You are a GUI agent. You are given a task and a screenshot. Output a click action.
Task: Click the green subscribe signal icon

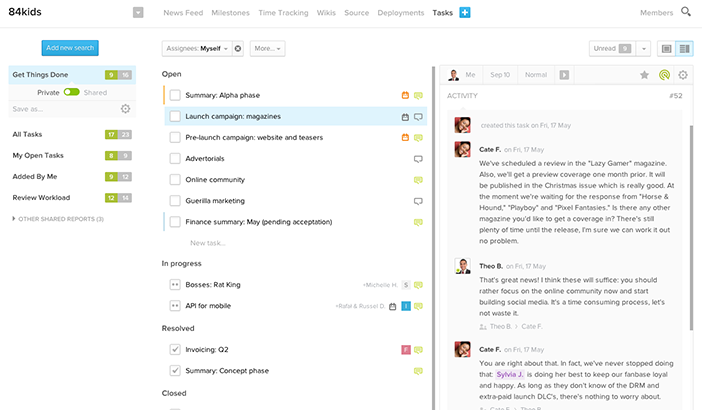click(664, 75)
